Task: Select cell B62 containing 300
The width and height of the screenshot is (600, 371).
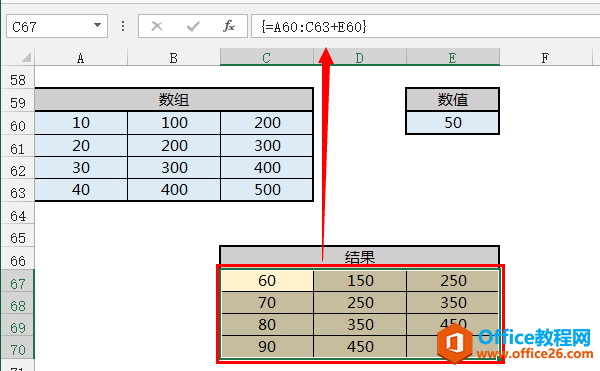Action: click(174, 168)
